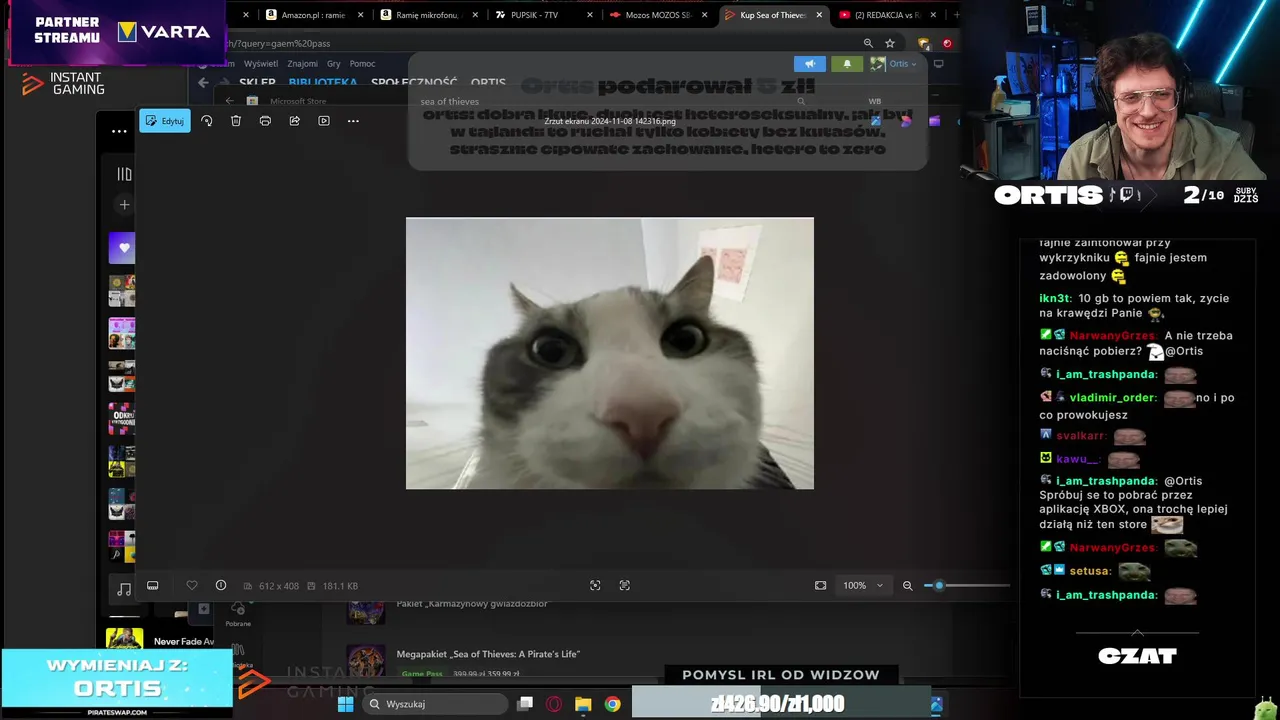Open Pobrane downloads in Microsoft Store
The image size is (1280, 720).
click(x=238, y=614)
